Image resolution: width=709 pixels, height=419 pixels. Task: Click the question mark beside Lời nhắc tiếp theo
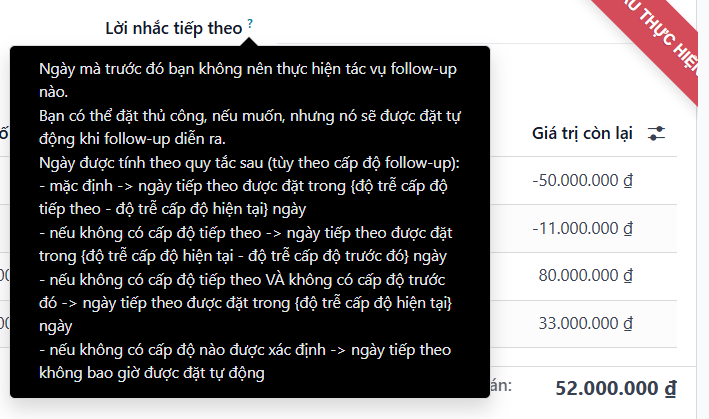coord(250,24)
